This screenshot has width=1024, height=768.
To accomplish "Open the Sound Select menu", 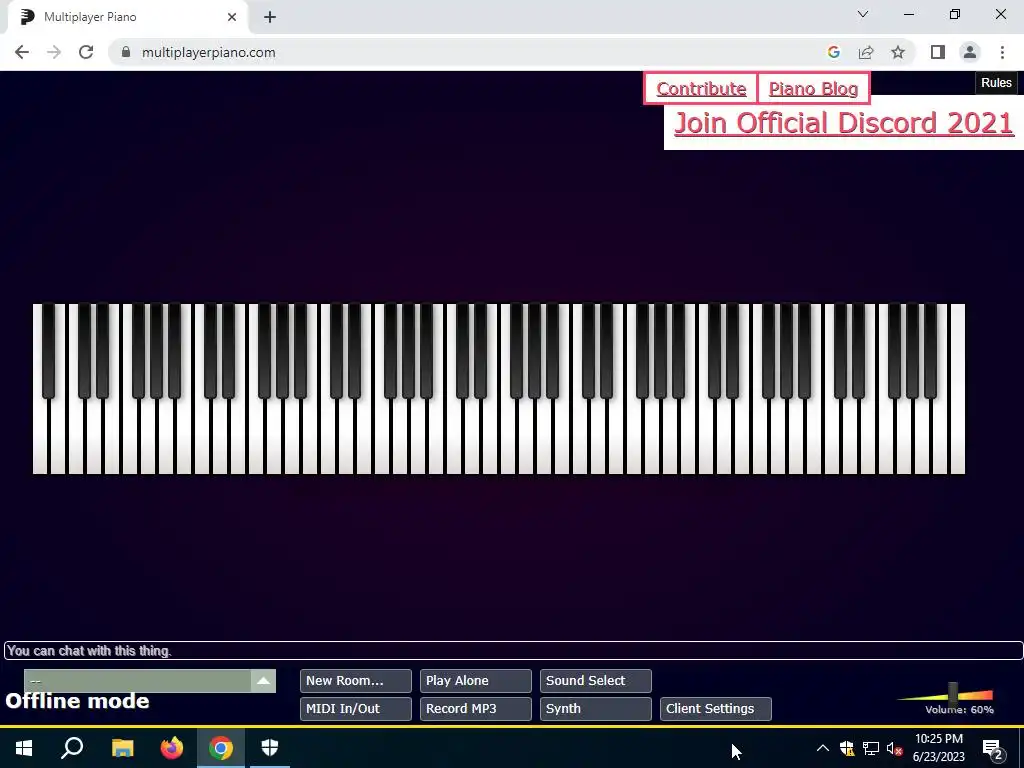I will pyautogui.click(x=596, y=680).
